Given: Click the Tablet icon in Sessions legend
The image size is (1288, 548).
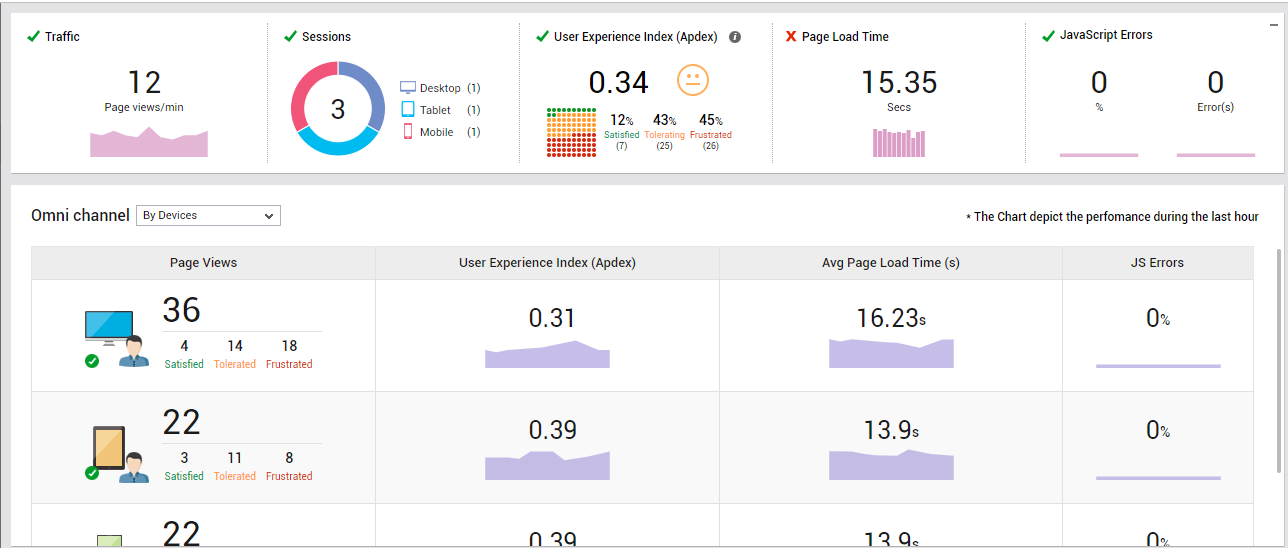Looking at the screenshot, I should (x=407, y=110).
